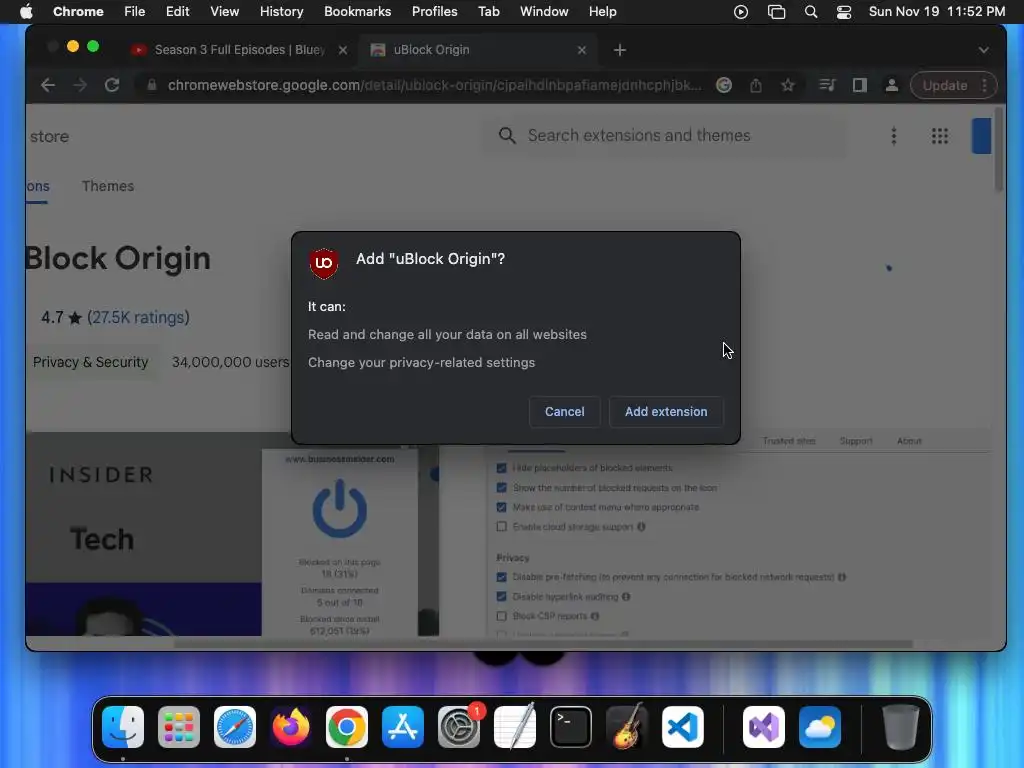1024x768 pixels.
Task: Close the Bluey Season 3 tab
Action: pos(343,50)
